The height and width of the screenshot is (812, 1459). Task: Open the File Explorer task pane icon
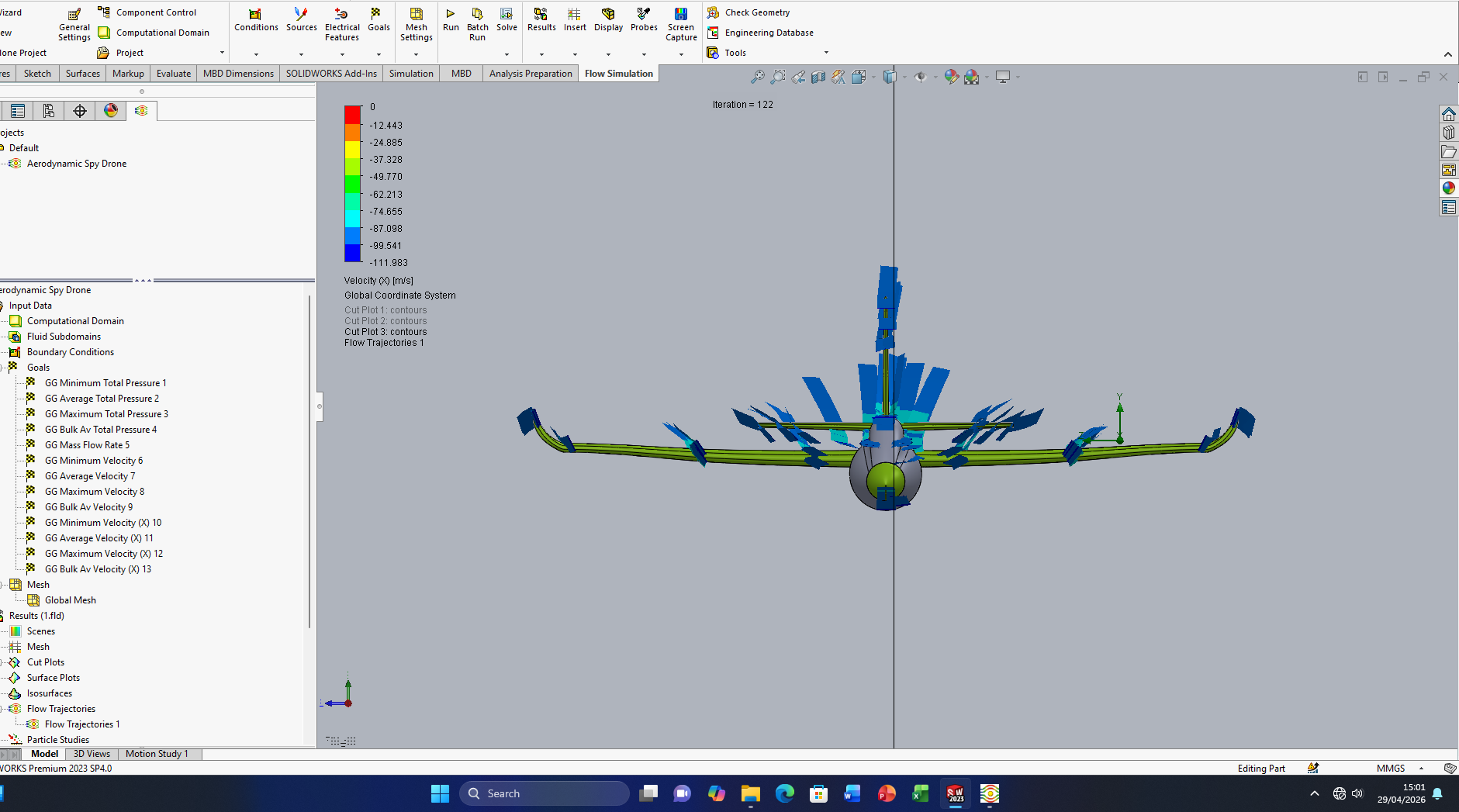[x=1449, y=151]
